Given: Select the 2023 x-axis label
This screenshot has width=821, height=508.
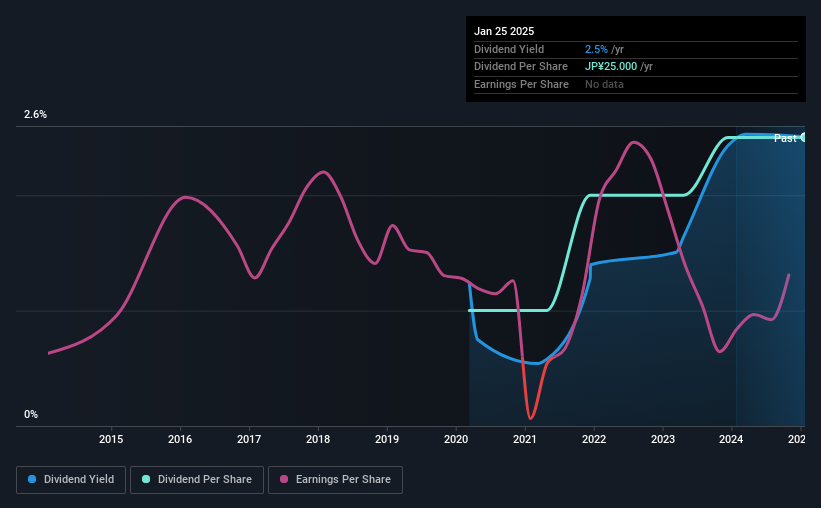Looking at the screenshot, I should pyautogui.click(x=663, y=439).
